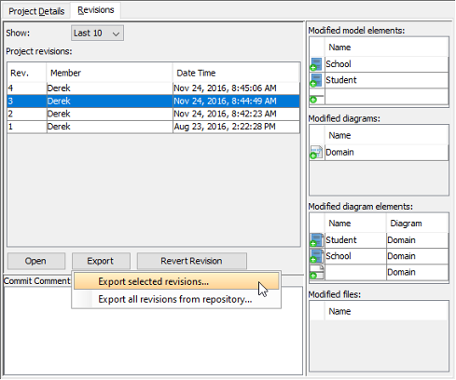Screen dimensions: 456x380
Task: Click School icon in modified diagram elements
Action: 316,256
